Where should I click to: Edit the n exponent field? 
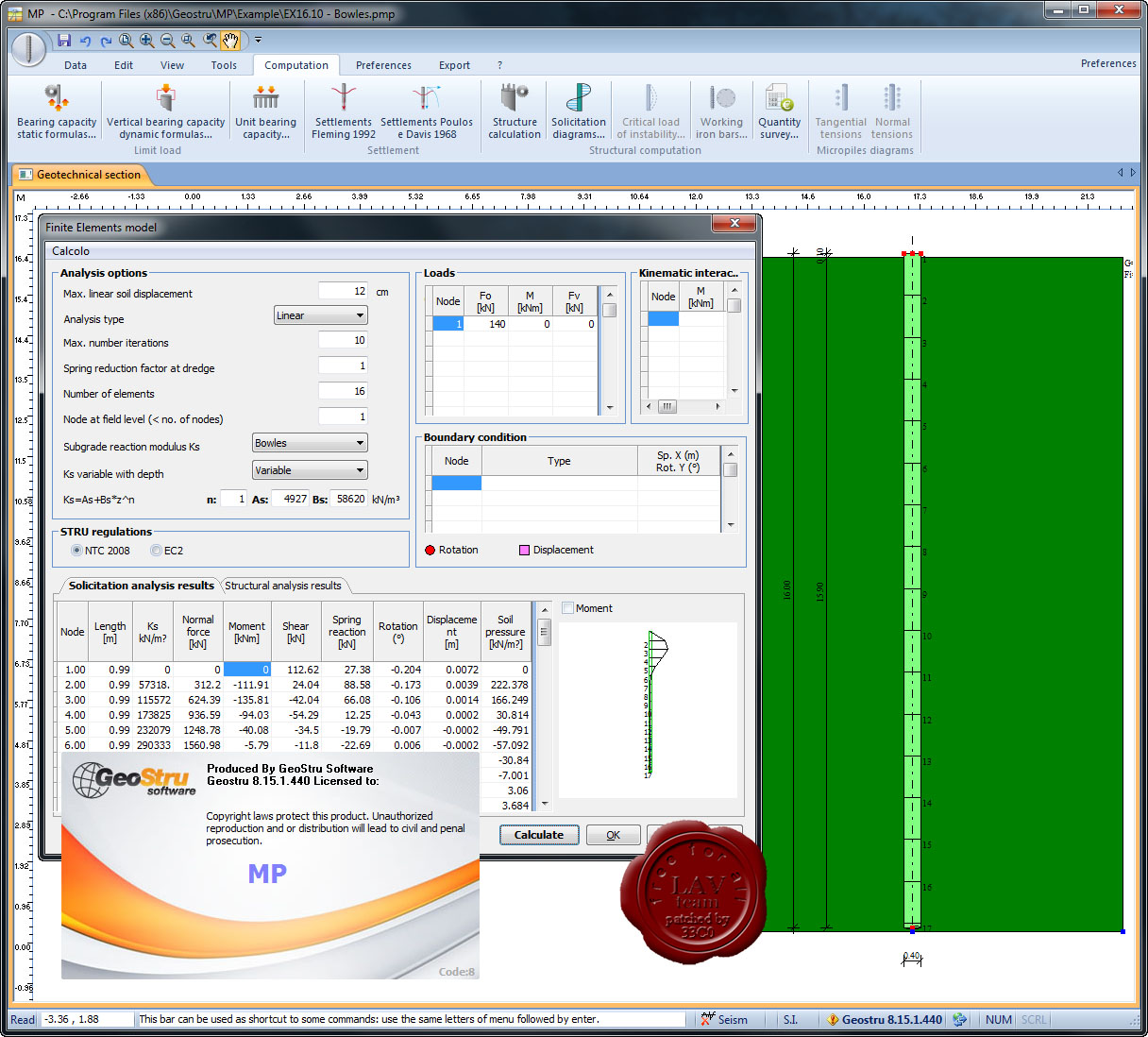[x=233, y=499]
